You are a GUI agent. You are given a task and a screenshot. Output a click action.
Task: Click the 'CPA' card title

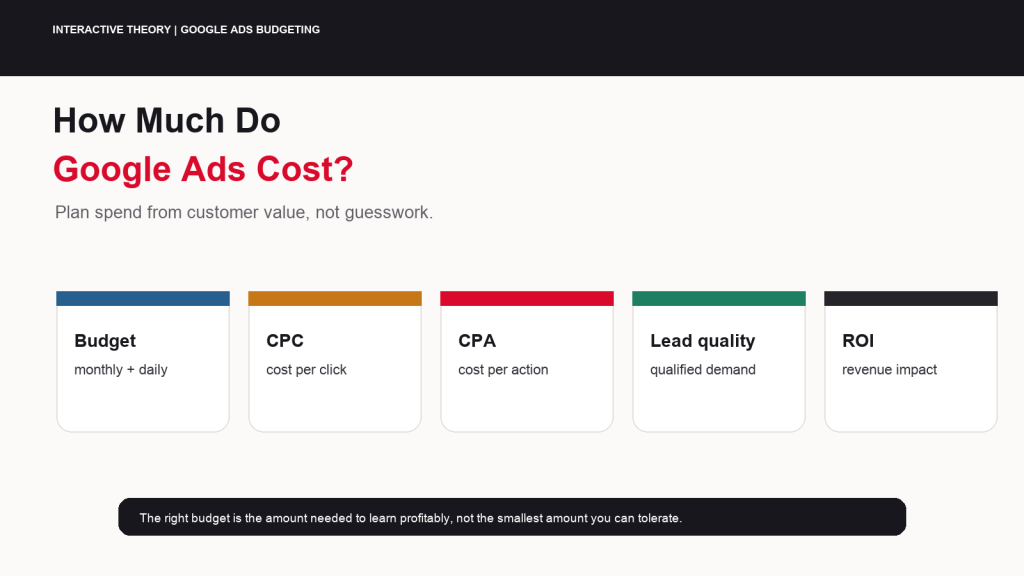(x=477, y=341)
